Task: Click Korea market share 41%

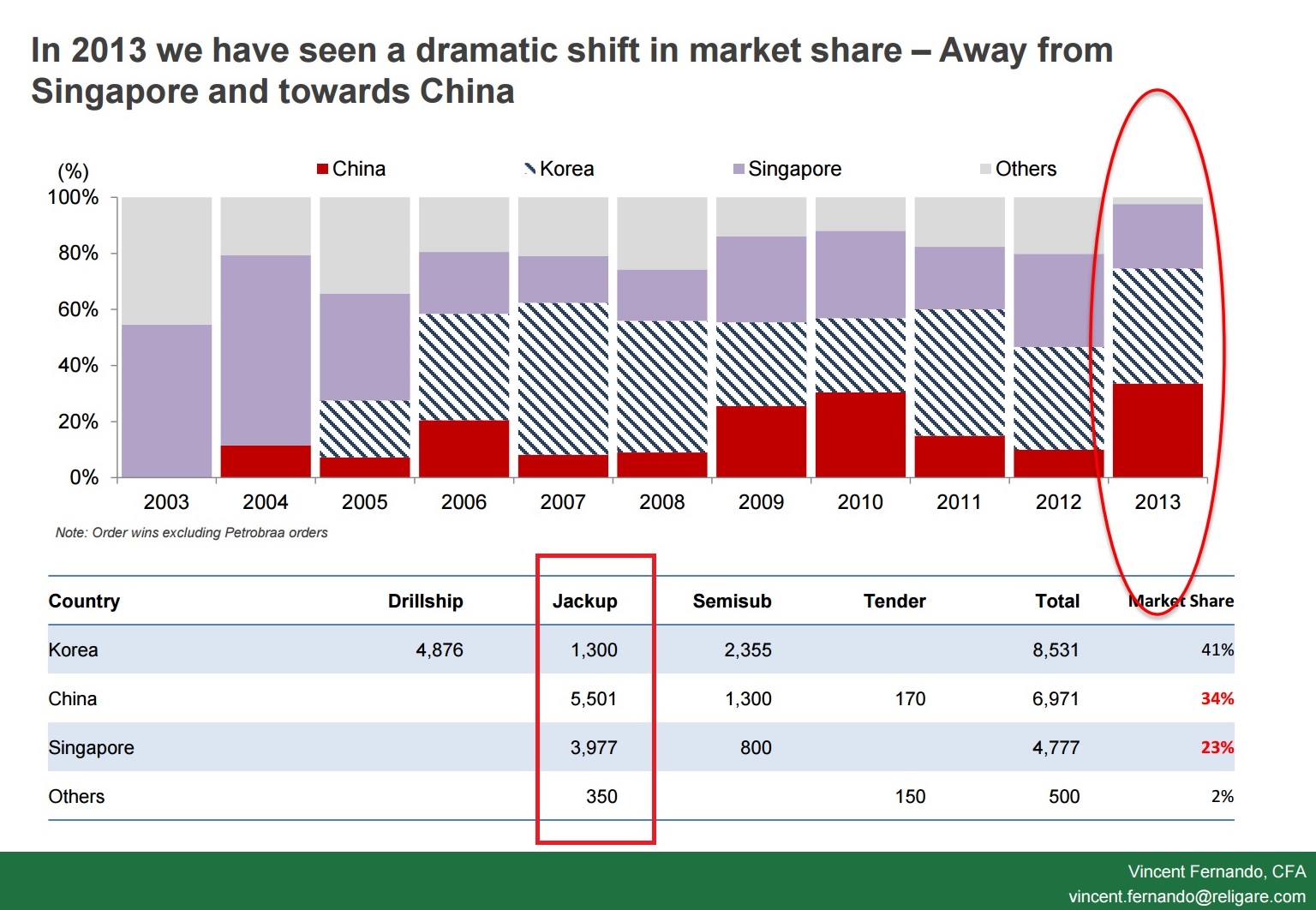Action: tap(1217, 650)
